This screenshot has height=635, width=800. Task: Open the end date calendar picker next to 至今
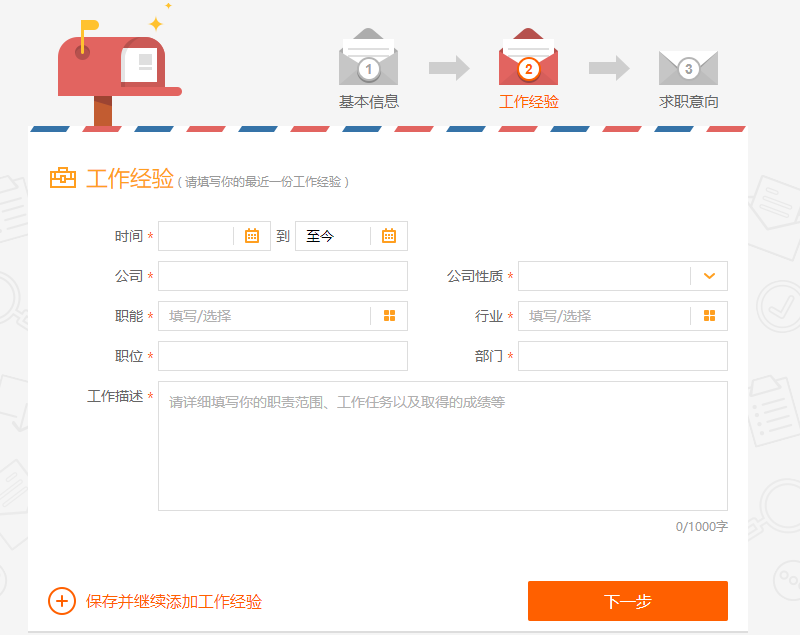[x=390, y=236]
